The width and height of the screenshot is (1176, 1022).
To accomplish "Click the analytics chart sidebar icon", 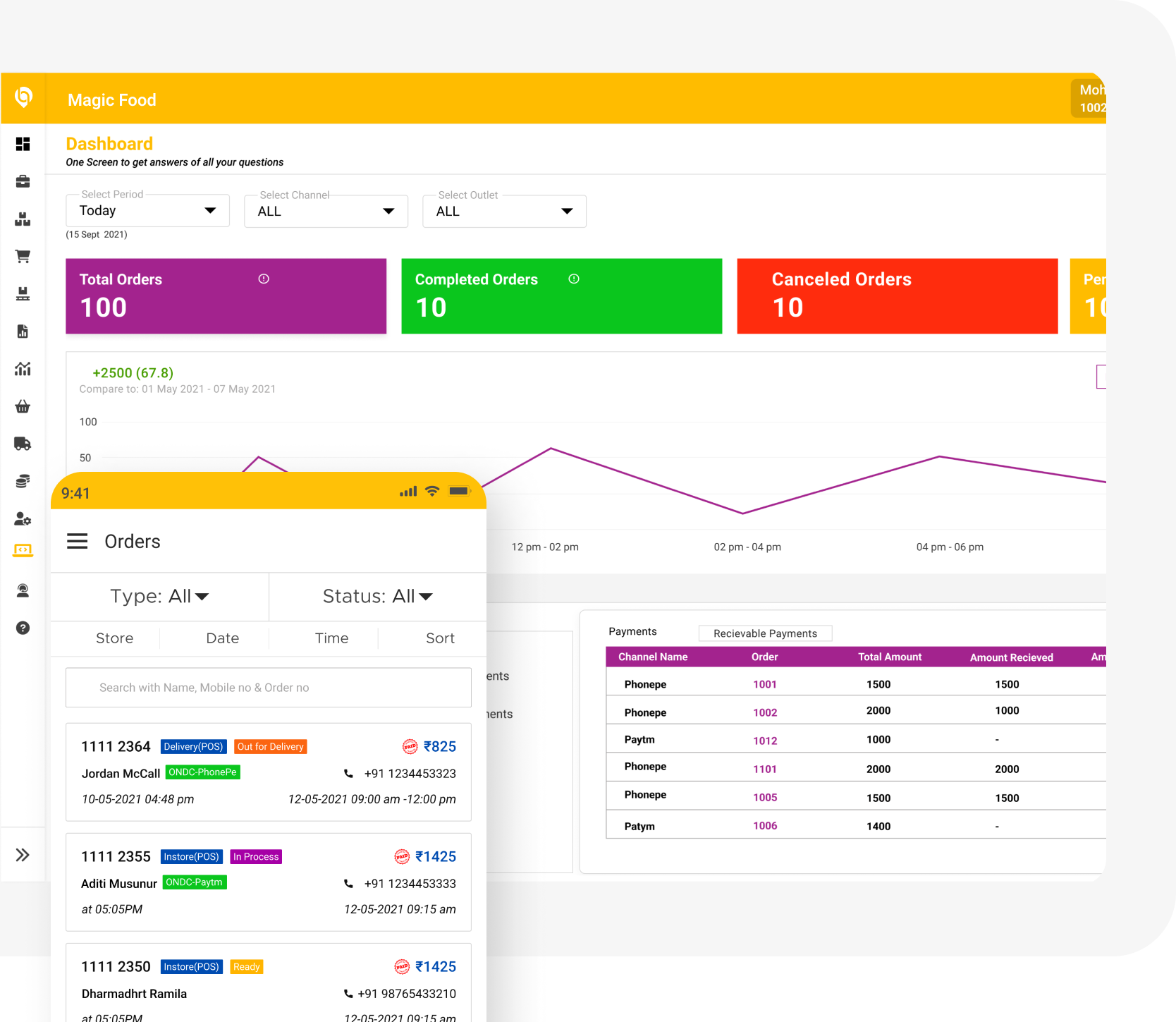I will [x=23, y=368].
